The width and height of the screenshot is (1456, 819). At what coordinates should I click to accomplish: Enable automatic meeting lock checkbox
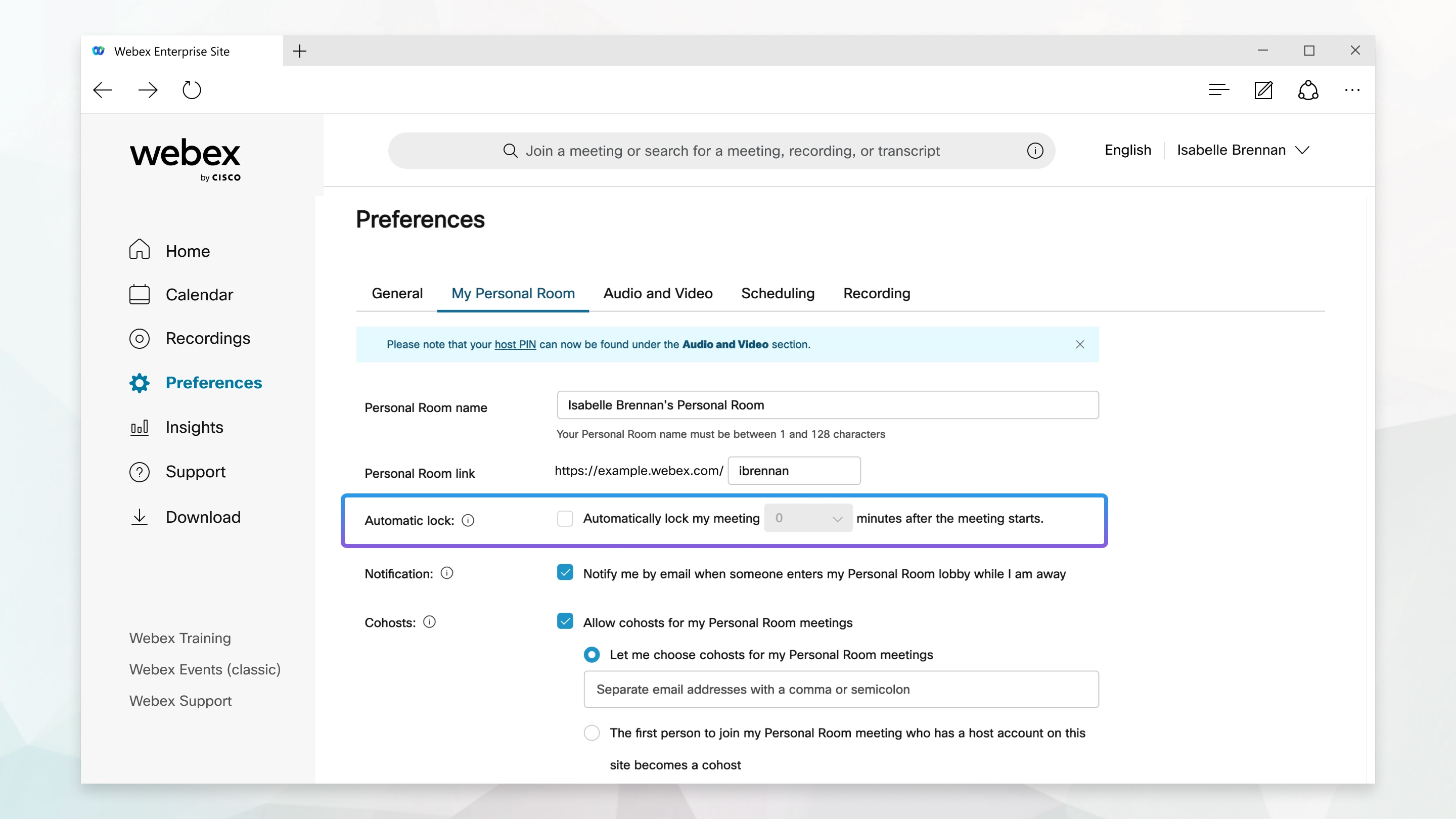point(565,518)
